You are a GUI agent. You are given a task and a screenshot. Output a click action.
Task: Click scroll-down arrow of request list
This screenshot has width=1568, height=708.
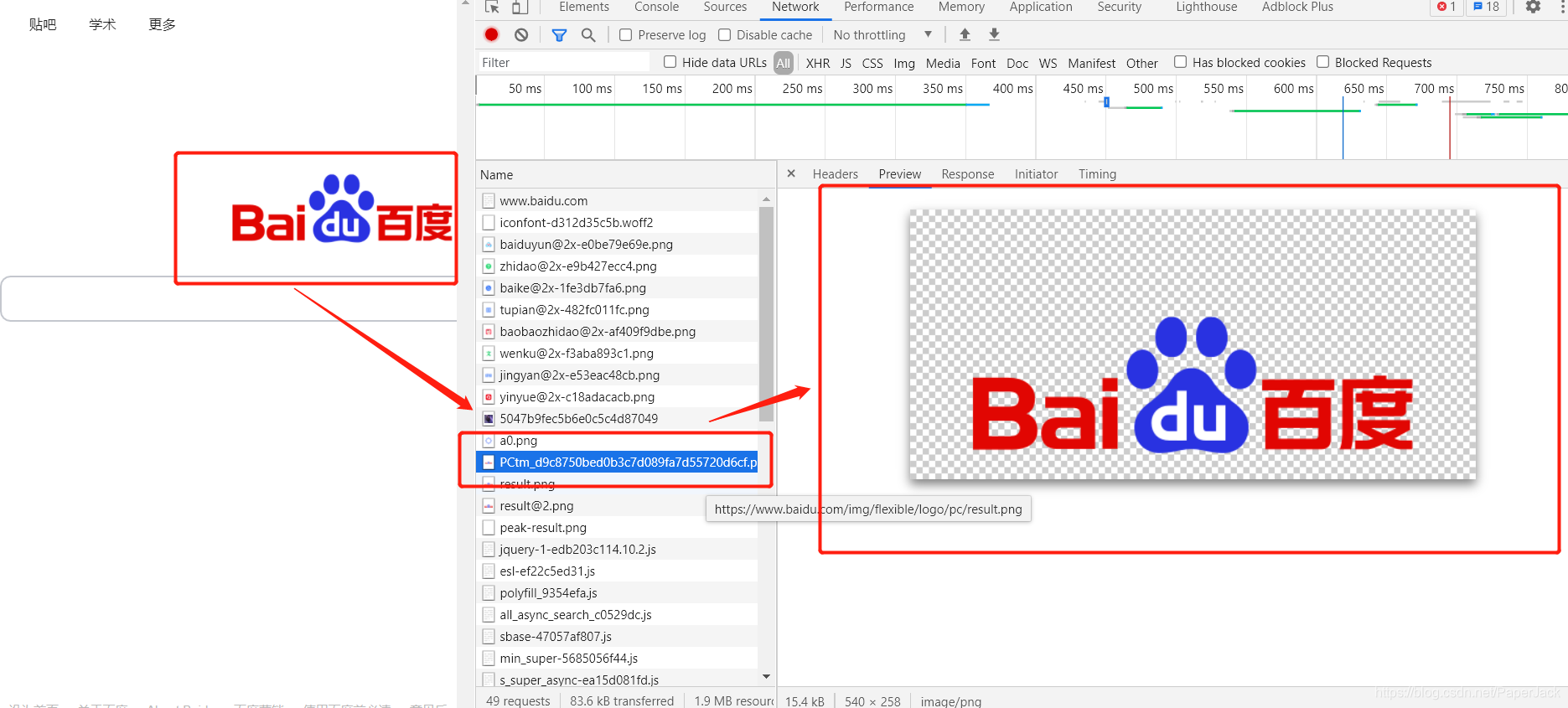click(766, 676)
